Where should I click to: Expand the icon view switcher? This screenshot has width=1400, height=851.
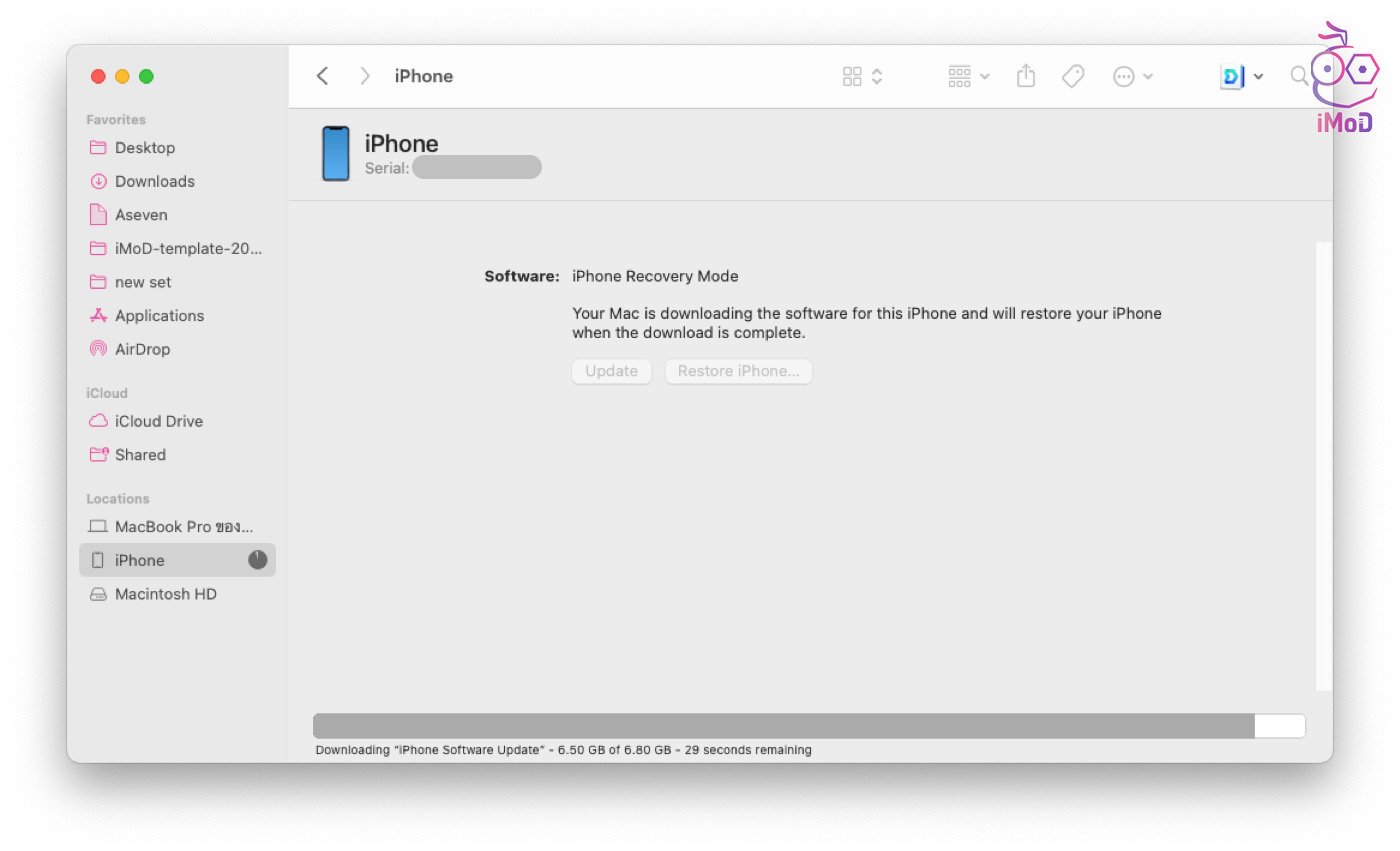click(862, 76)
